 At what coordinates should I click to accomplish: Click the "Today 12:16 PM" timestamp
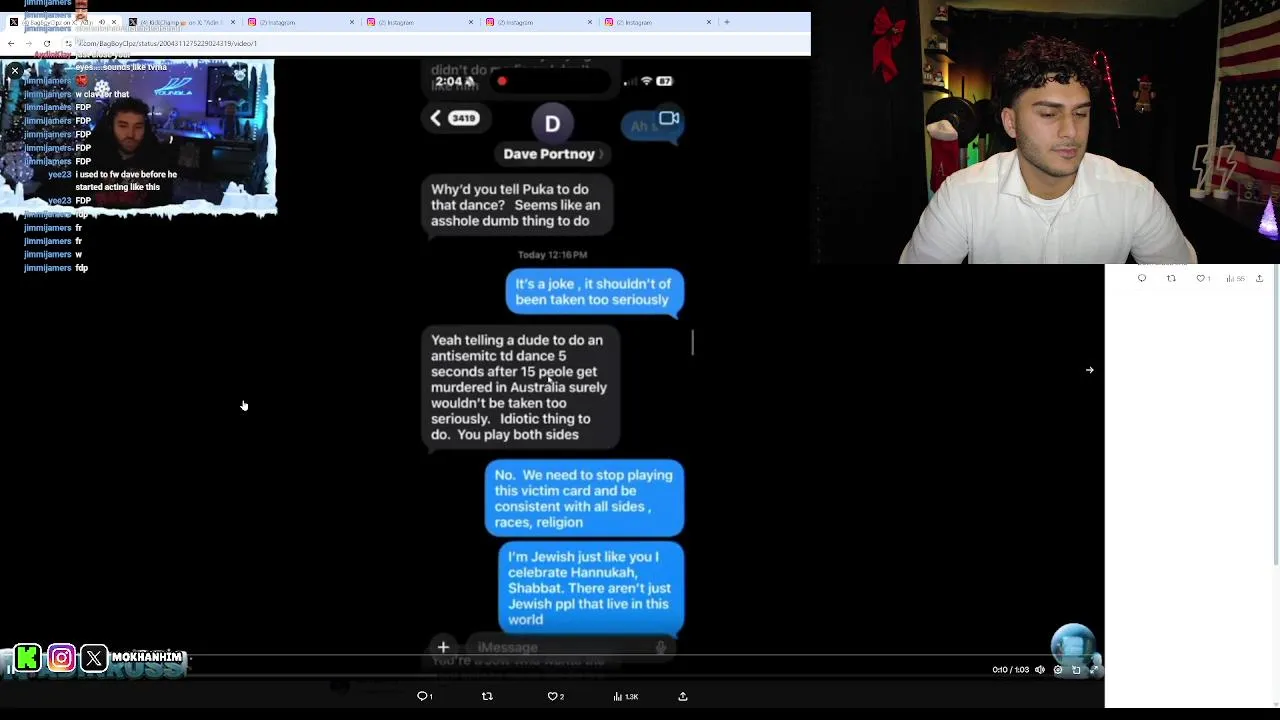(x=552, y=255)
